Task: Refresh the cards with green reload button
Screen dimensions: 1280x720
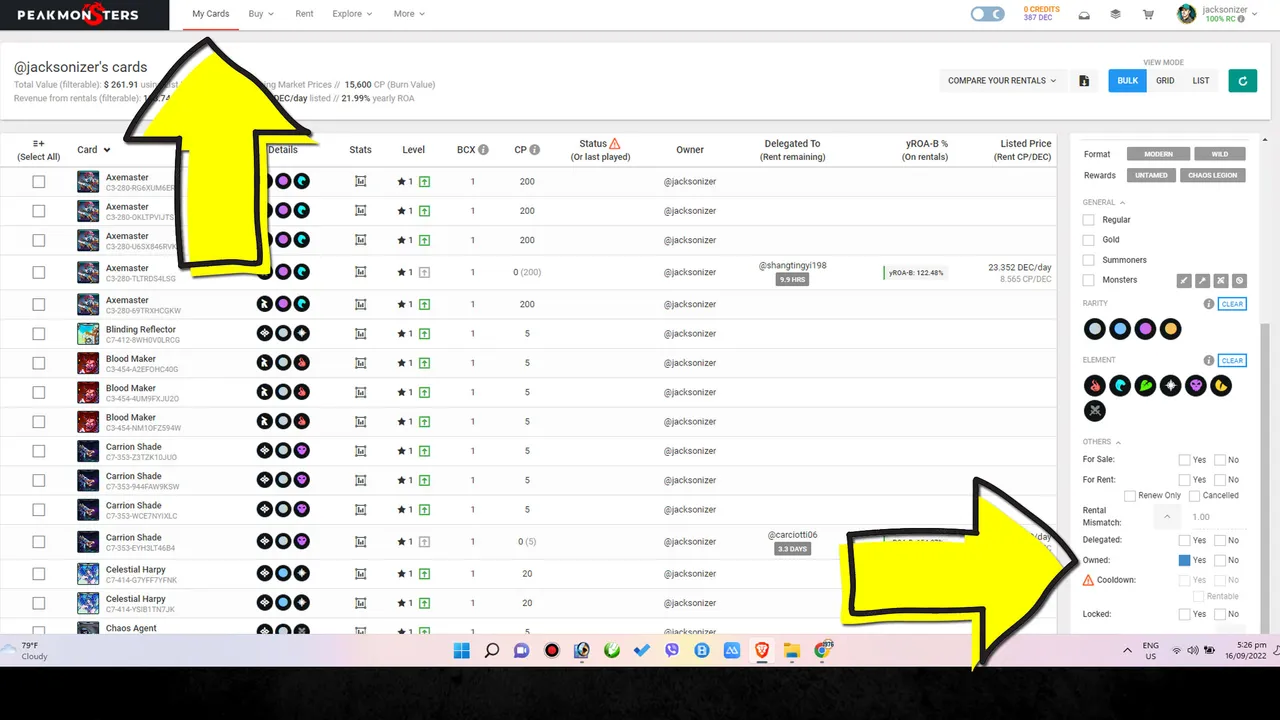Action: (1242, 81)
